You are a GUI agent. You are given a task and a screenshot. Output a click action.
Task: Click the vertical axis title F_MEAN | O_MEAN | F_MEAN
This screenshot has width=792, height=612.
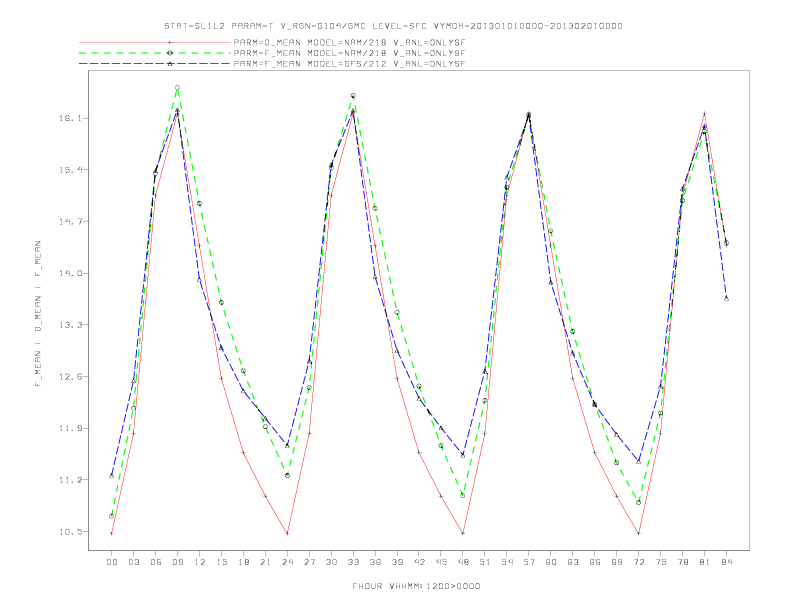(x=38, y=314)
